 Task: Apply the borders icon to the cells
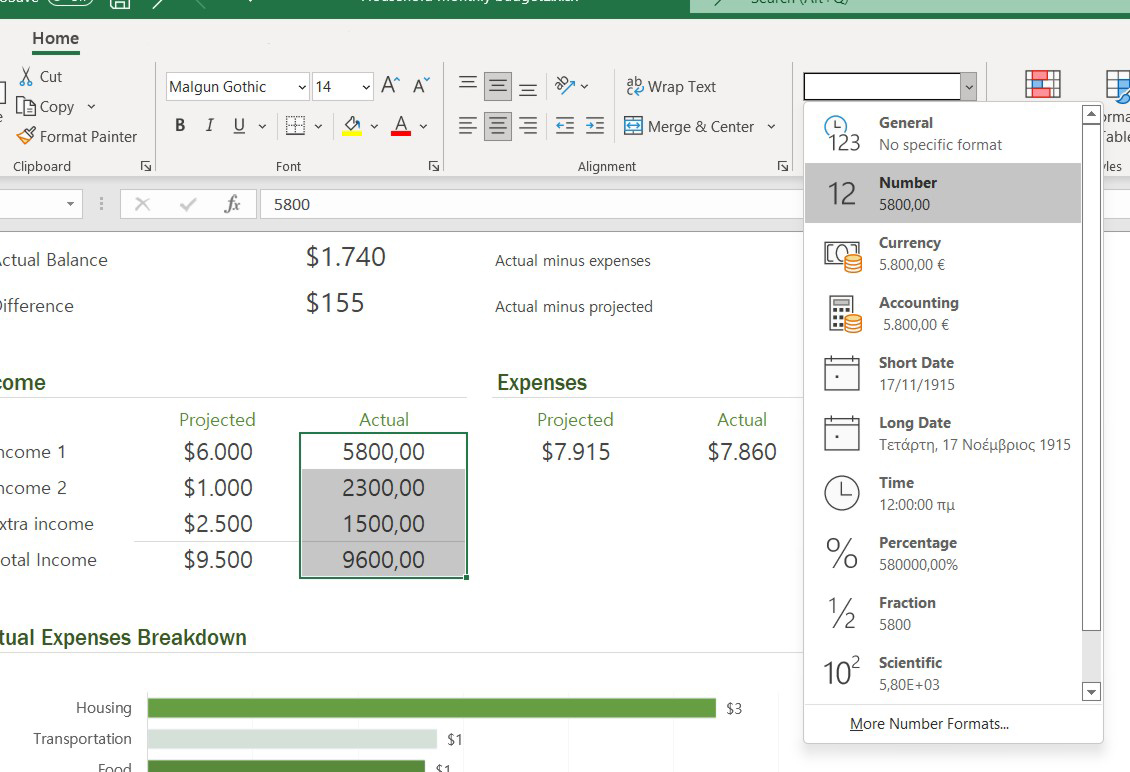tap(295, 125)
